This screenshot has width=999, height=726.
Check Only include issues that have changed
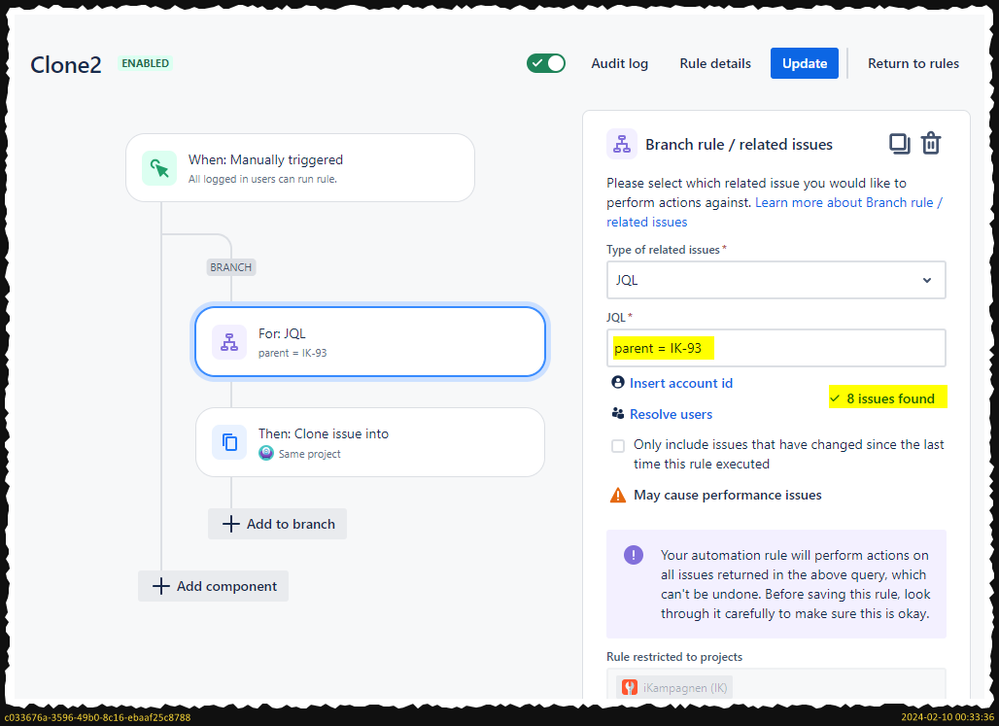point(618,446)
